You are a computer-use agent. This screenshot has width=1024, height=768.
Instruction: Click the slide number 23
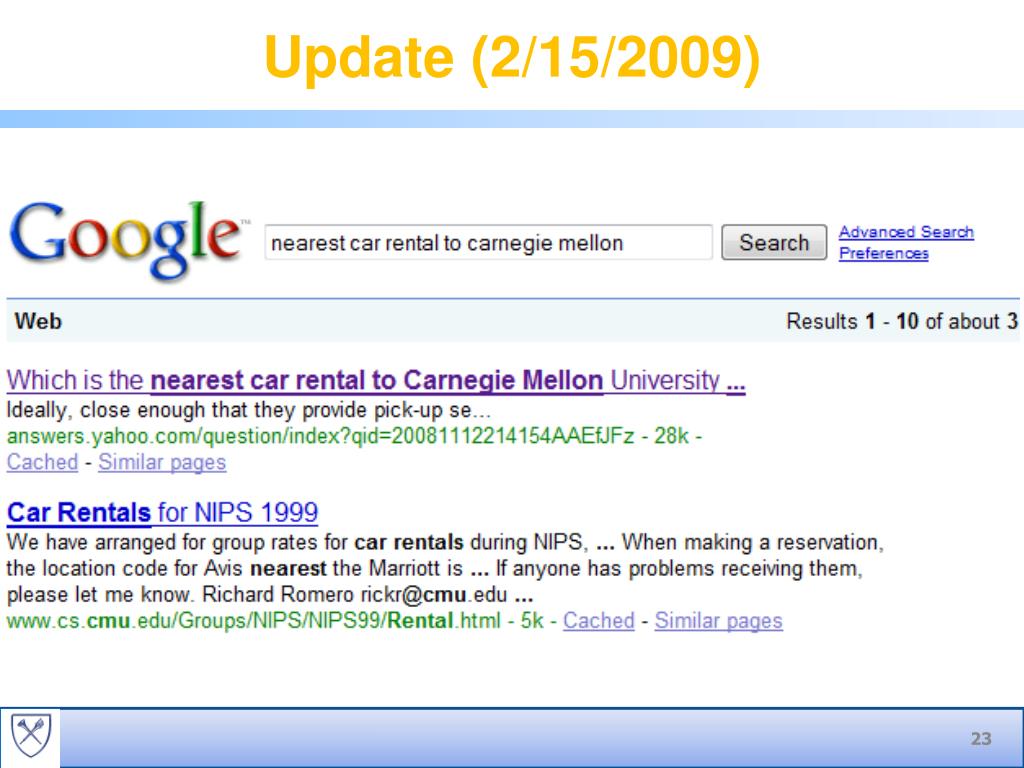coord(981,739)
